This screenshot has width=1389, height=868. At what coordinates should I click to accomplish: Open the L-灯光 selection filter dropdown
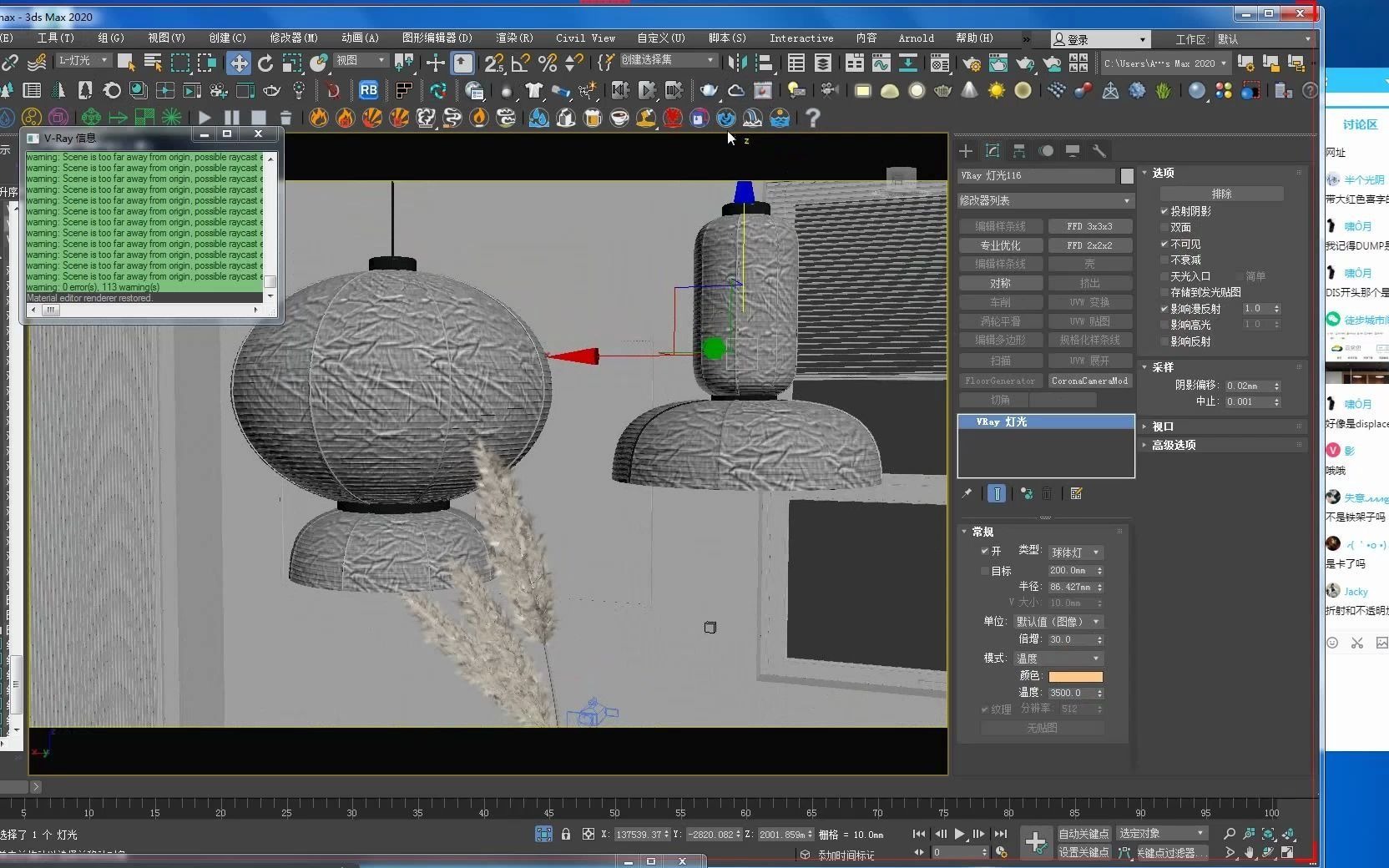click(x=83, y=60)
